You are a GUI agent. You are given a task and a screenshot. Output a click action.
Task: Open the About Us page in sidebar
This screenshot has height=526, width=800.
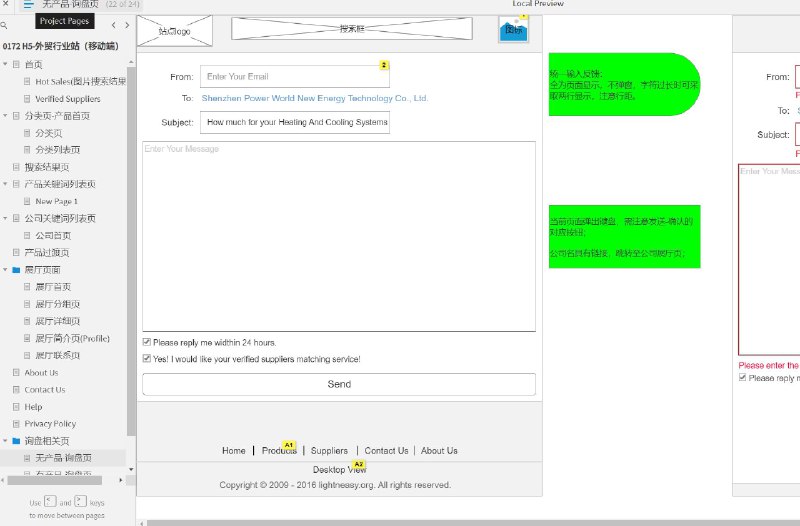[41, 372]
